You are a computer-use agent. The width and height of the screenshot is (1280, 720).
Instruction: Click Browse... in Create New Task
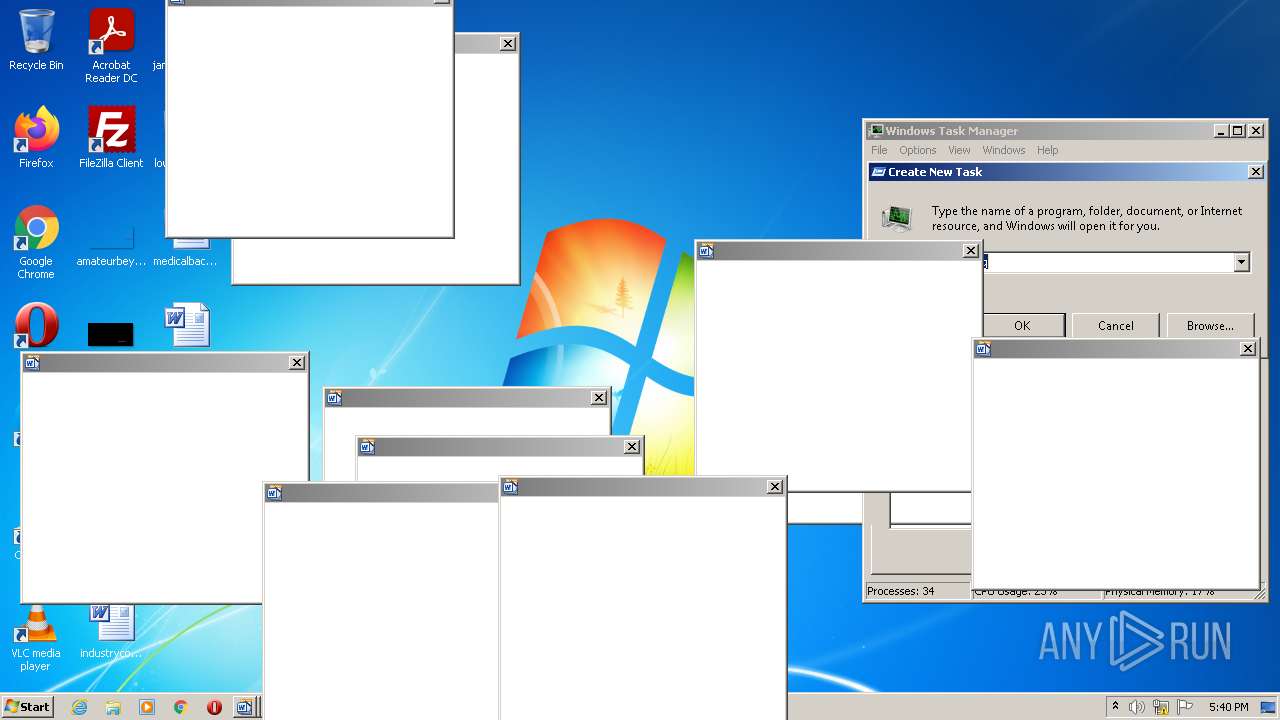point(1209,325)
